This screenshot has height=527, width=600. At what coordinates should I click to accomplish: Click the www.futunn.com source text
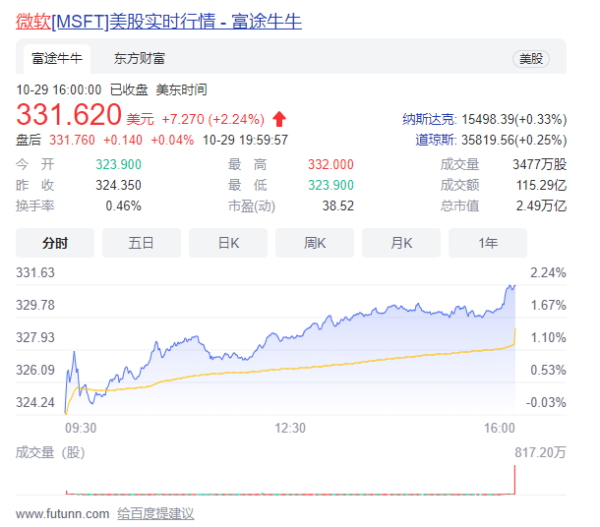click(62, 513)
